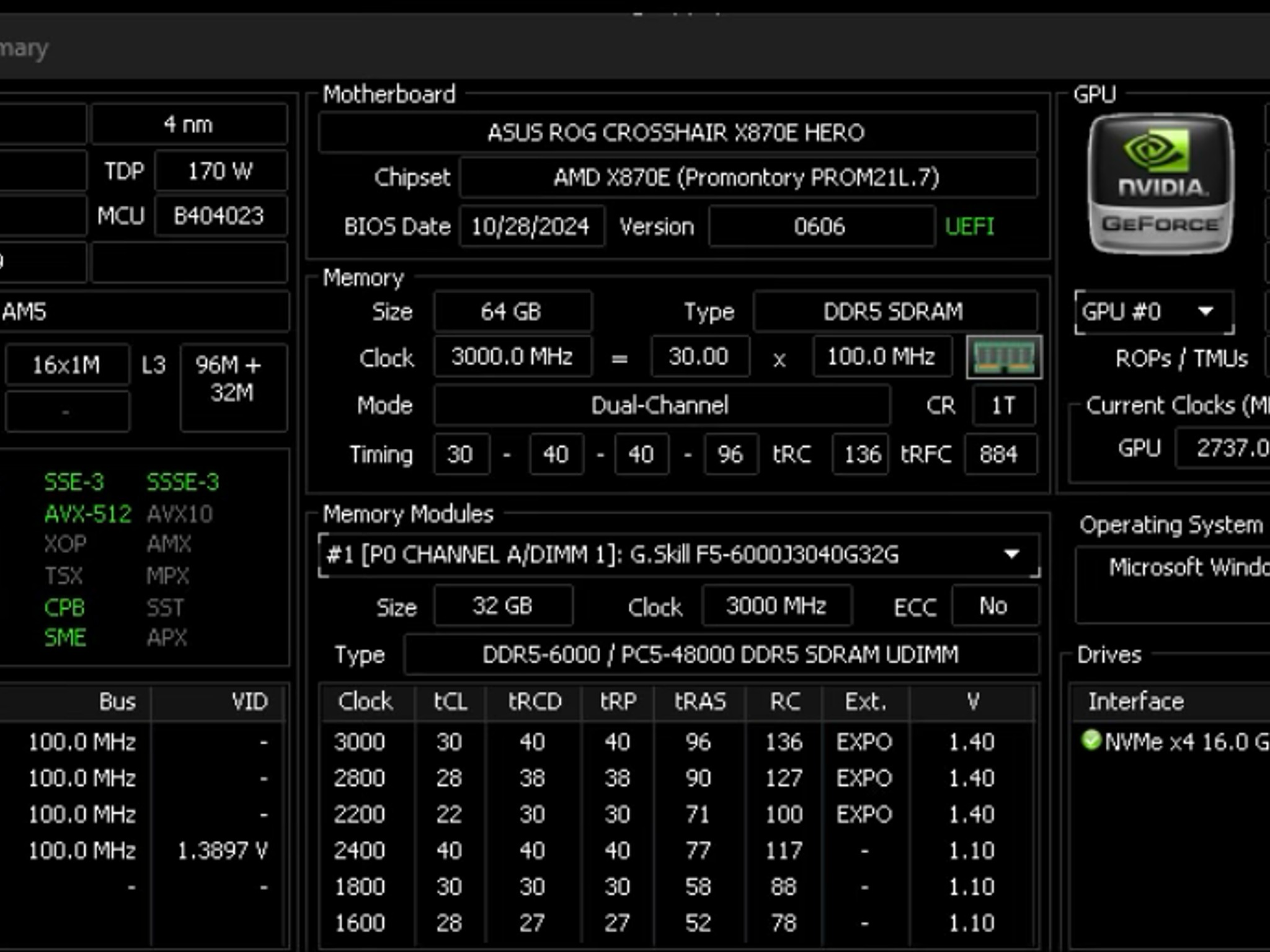
Task: Click the Bus column header
Action: [x=76, y=702]
